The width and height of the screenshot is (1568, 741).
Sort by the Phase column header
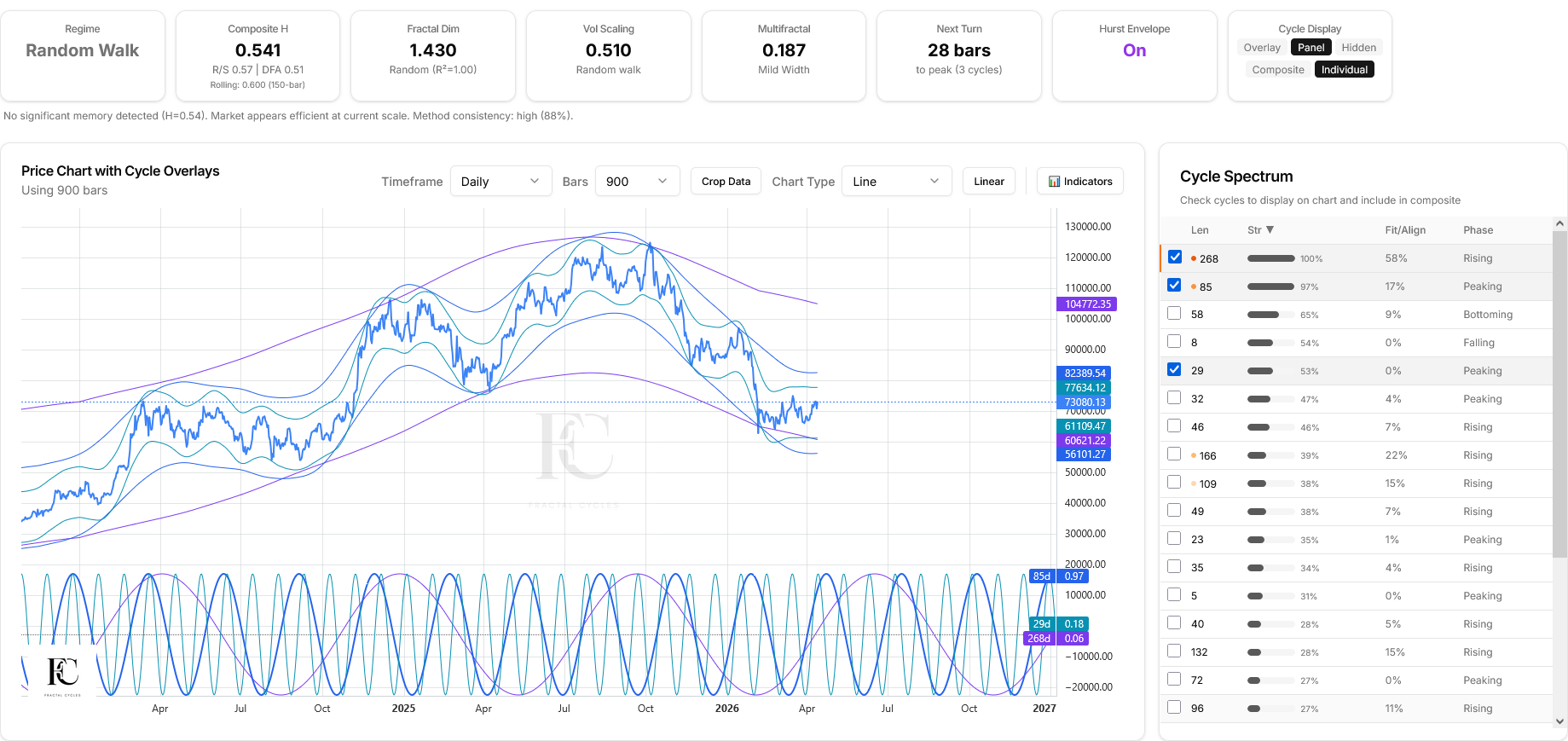1478,230
